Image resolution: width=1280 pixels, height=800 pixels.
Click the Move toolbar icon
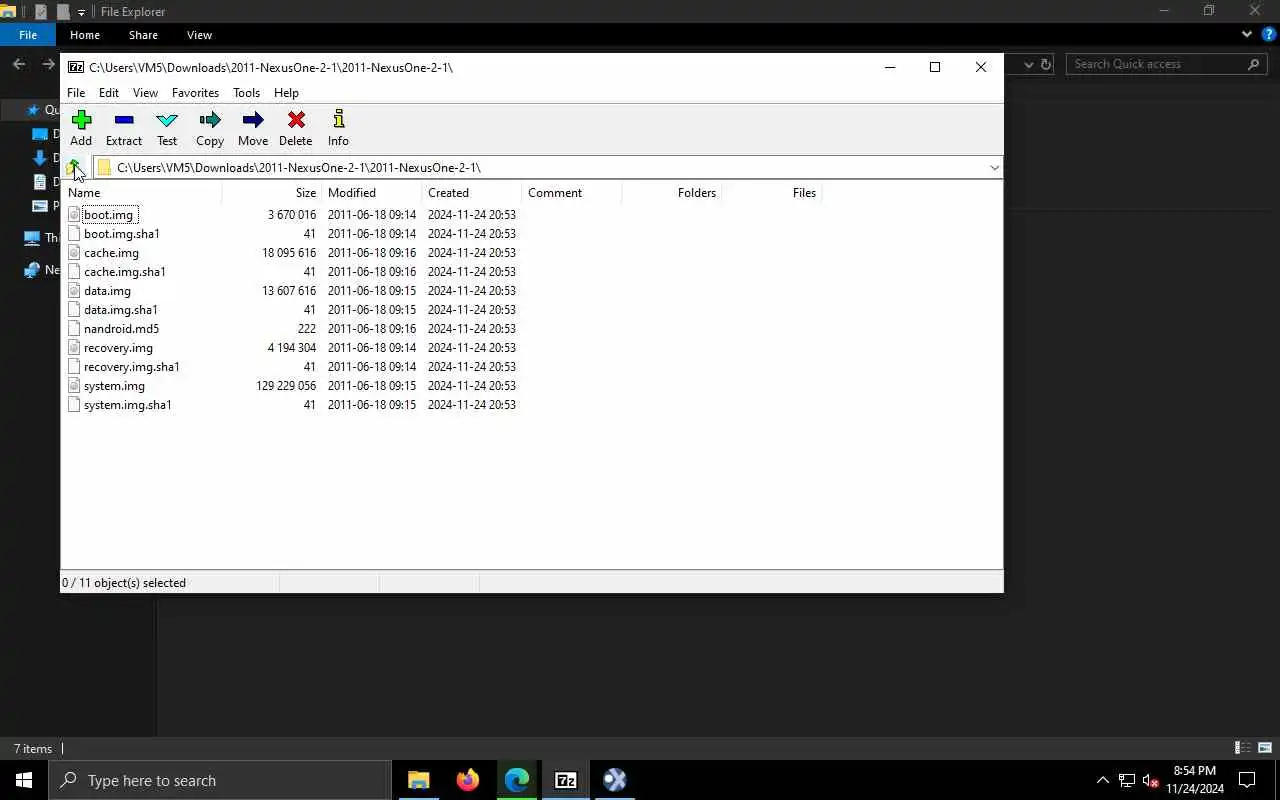[x=253, y=120]
